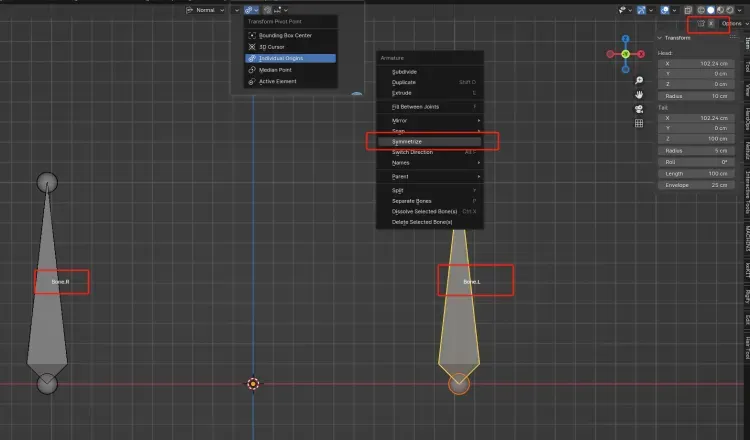The width and height of the screenshot is (750, 440).
Task: Click Separate Bones menu entry
Action: click(x=430, y=201)
